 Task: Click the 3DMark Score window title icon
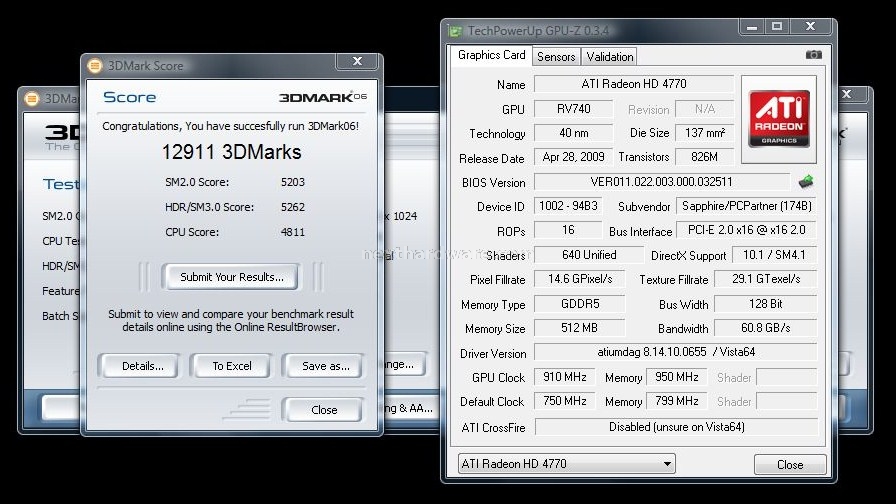94,66
